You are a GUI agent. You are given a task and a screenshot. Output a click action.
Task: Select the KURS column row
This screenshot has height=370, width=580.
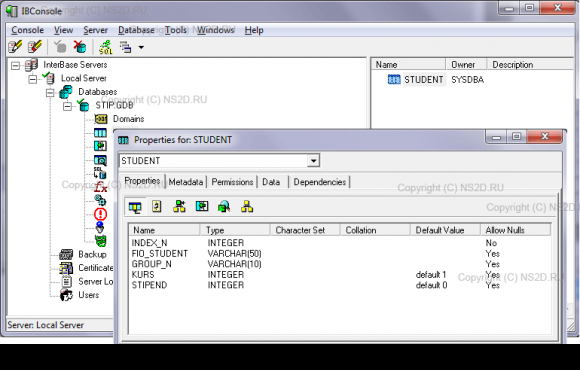[340, 275]
